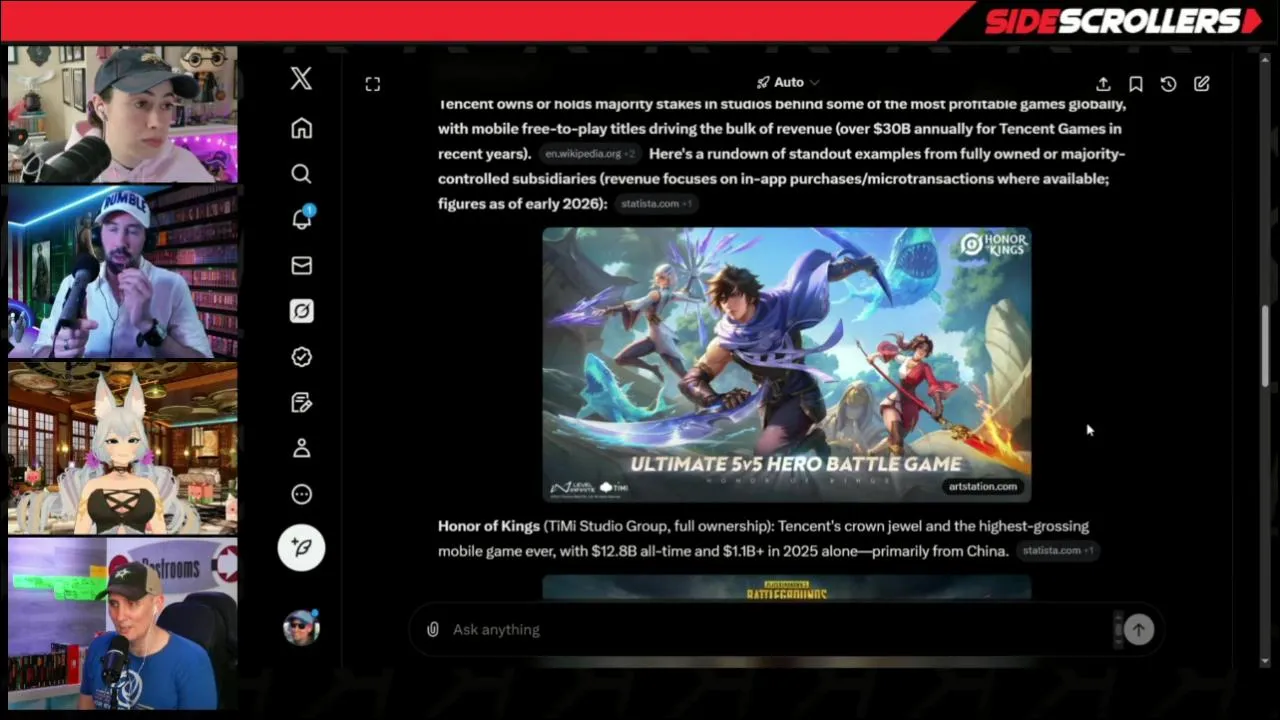Open Messages envelope icon
Image resolution: width=1280 pixels, height=720 pixels.
point(301,265)
